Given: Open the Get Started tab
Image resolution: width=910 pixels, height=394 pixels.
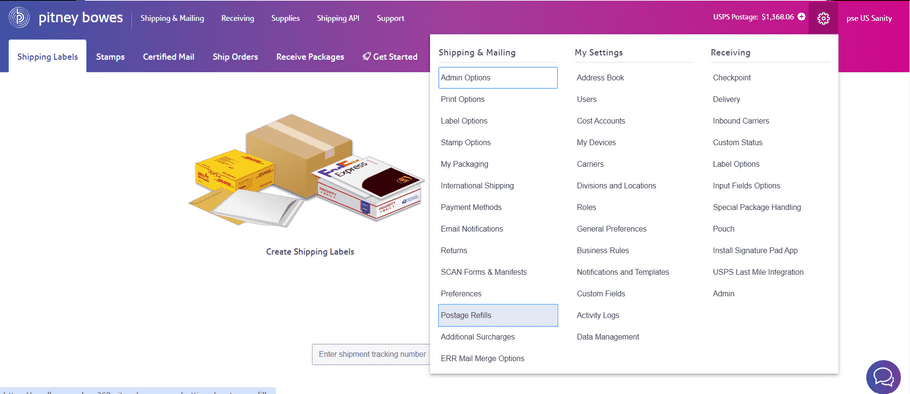Looking at the screenshot, I should [x=390, y=57].
